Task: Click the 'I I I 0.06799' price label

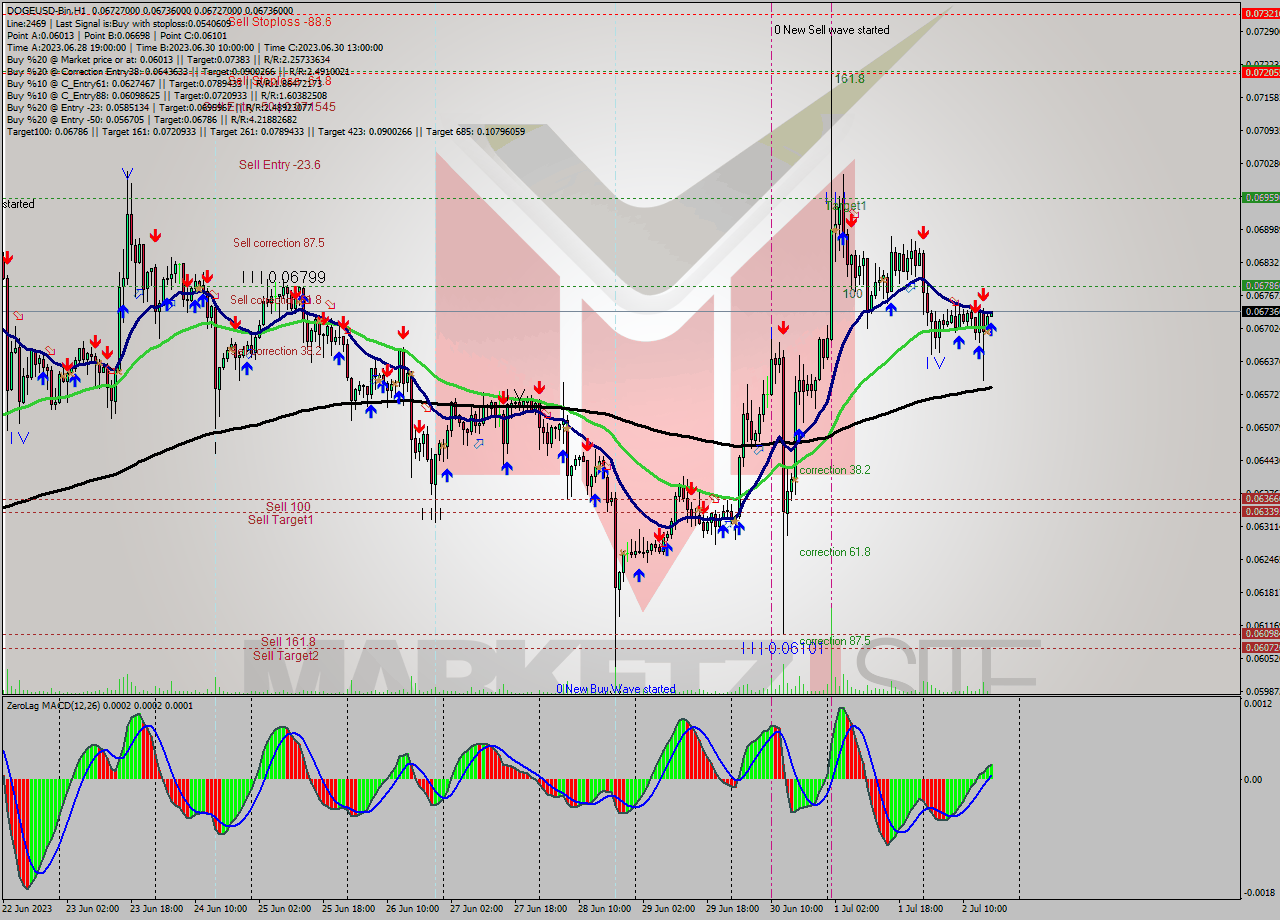Action: (x=283, y=277)
